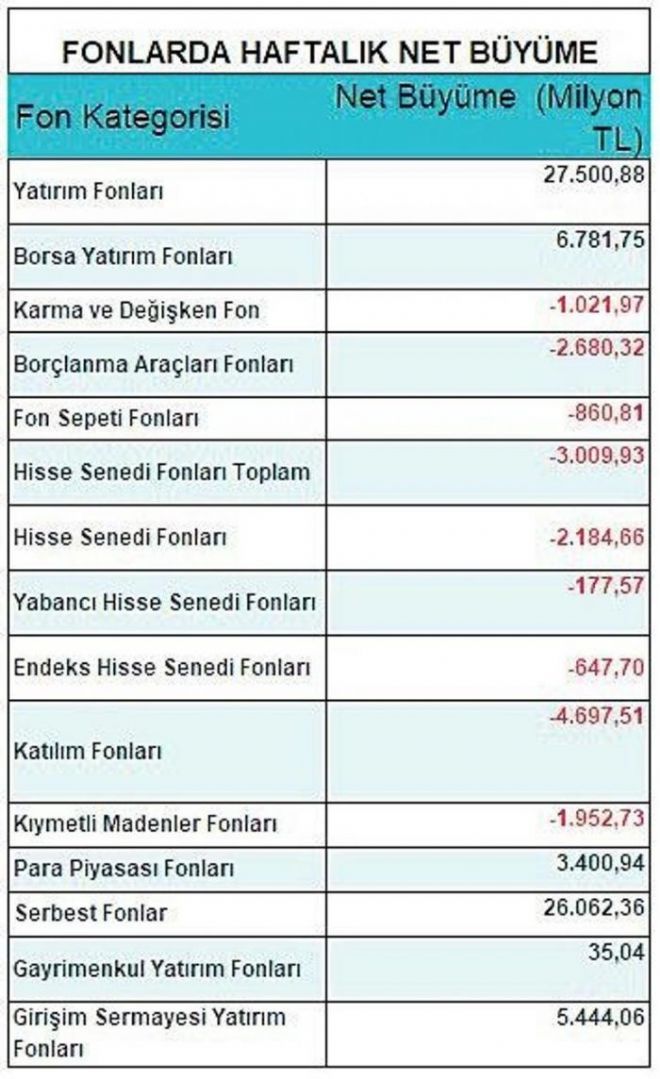The image size is (660, 1079).
Task: Click the Borsa Yatırım Fonları label
Action: [x=123, y=257]
